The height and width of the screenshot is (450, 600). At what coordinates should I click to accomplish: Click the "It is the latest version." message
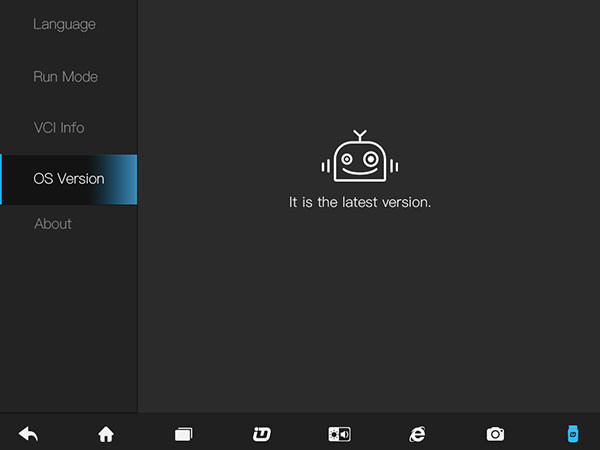point(360,202)
